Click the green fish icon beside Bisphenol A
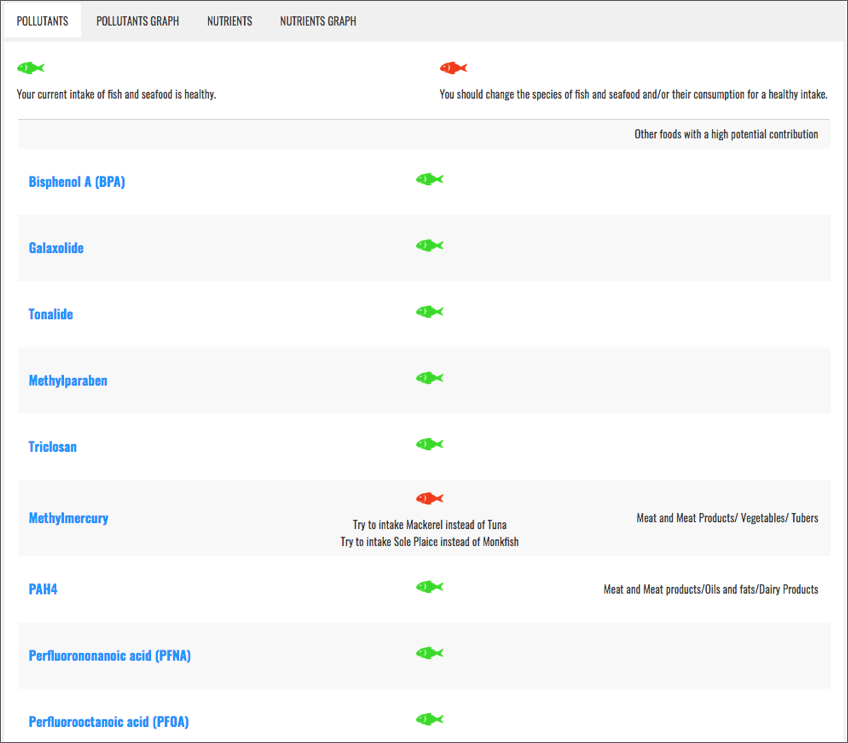848x743 pixels. 429,180
